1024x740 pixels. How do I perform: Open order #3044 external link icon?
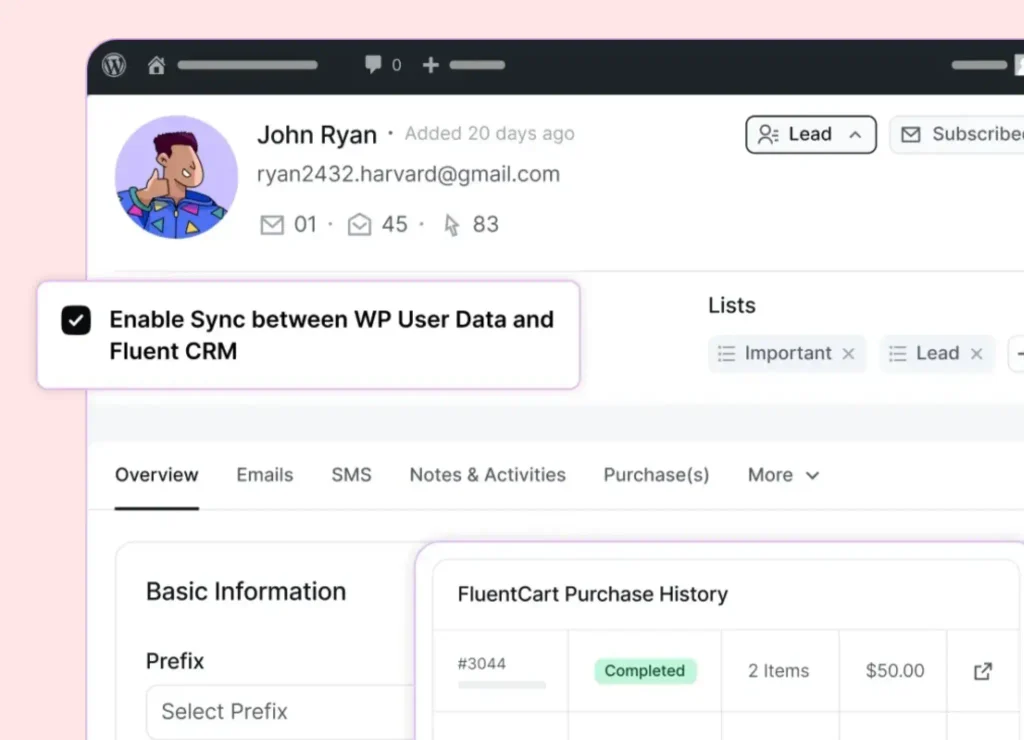click(983, 671)
